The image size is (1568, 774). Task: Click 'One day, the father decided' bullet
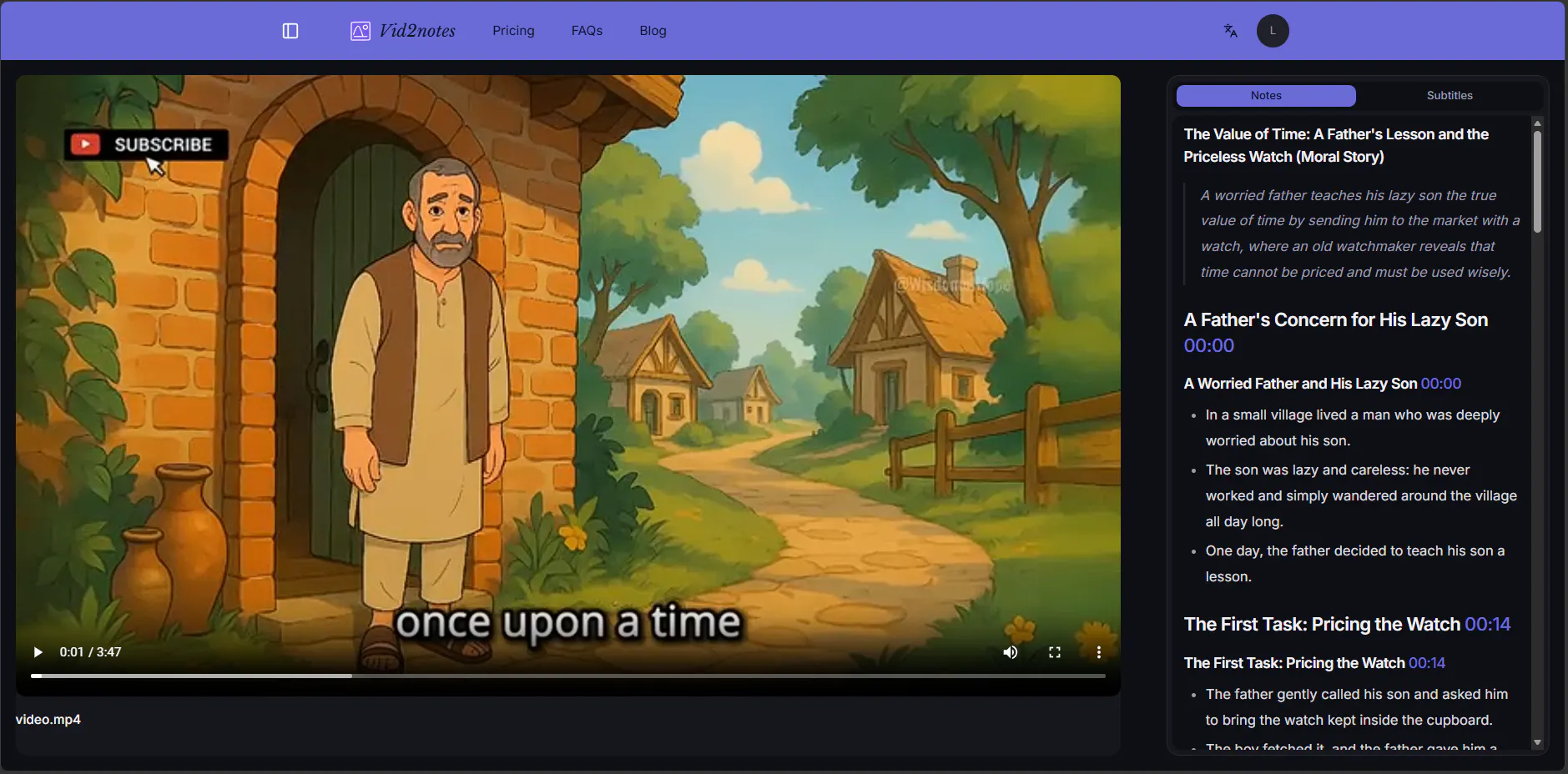[x=1355, y=564]
